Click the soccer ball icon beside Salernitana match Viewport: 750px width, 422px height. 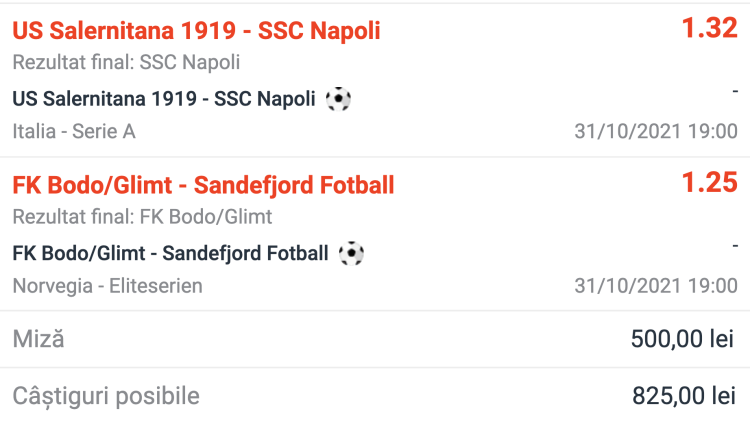point(339,99)
